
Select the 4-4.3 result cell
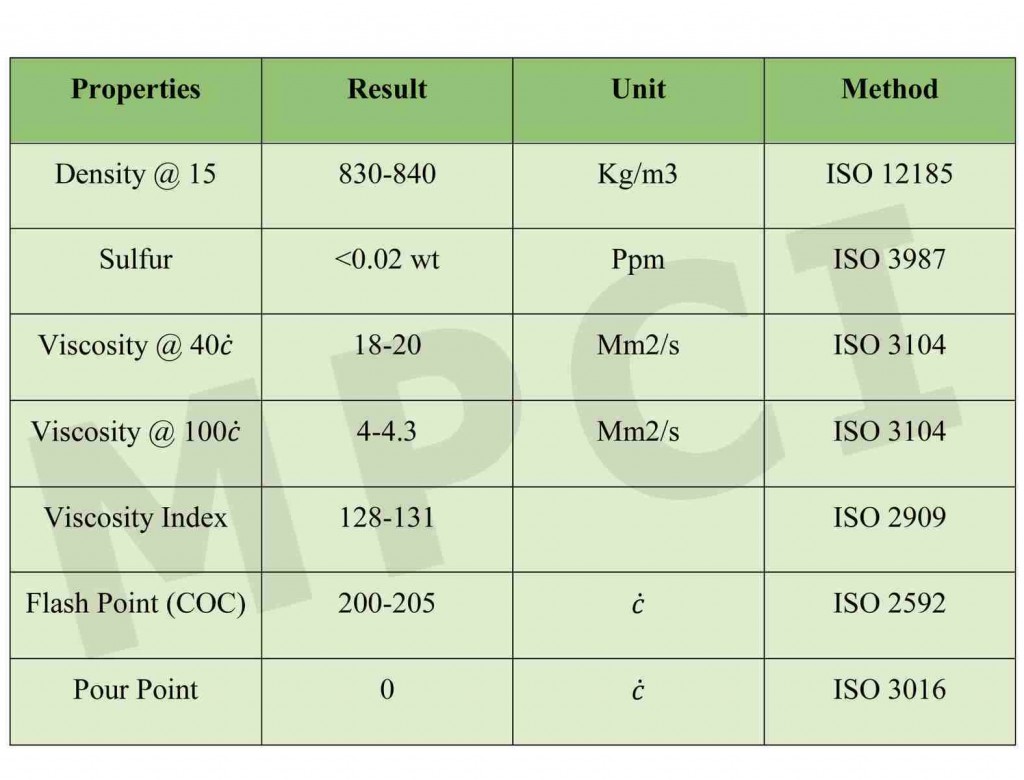(x=387, y=432)
